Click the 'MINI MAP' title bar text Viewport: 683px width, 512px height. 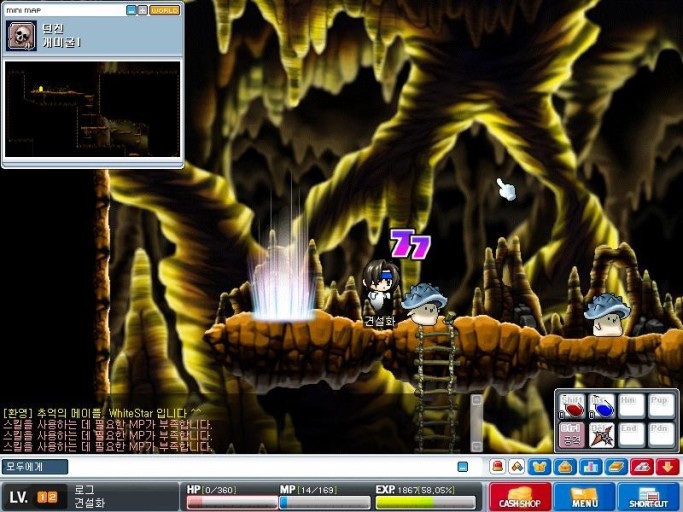click(x=24, y=10)
